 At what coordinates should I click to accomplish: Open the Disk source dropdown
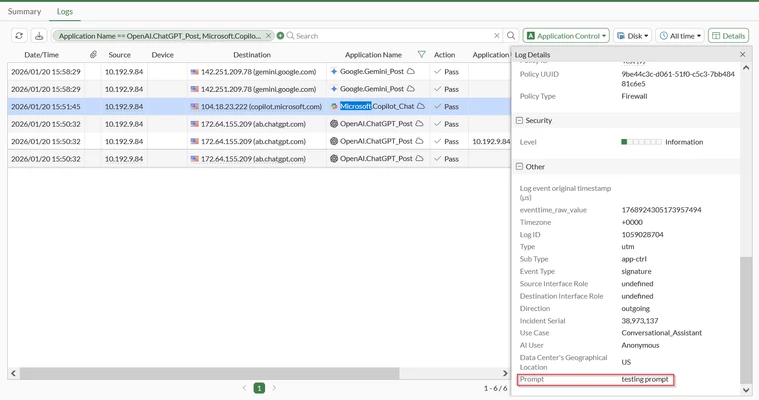(632, 36)
